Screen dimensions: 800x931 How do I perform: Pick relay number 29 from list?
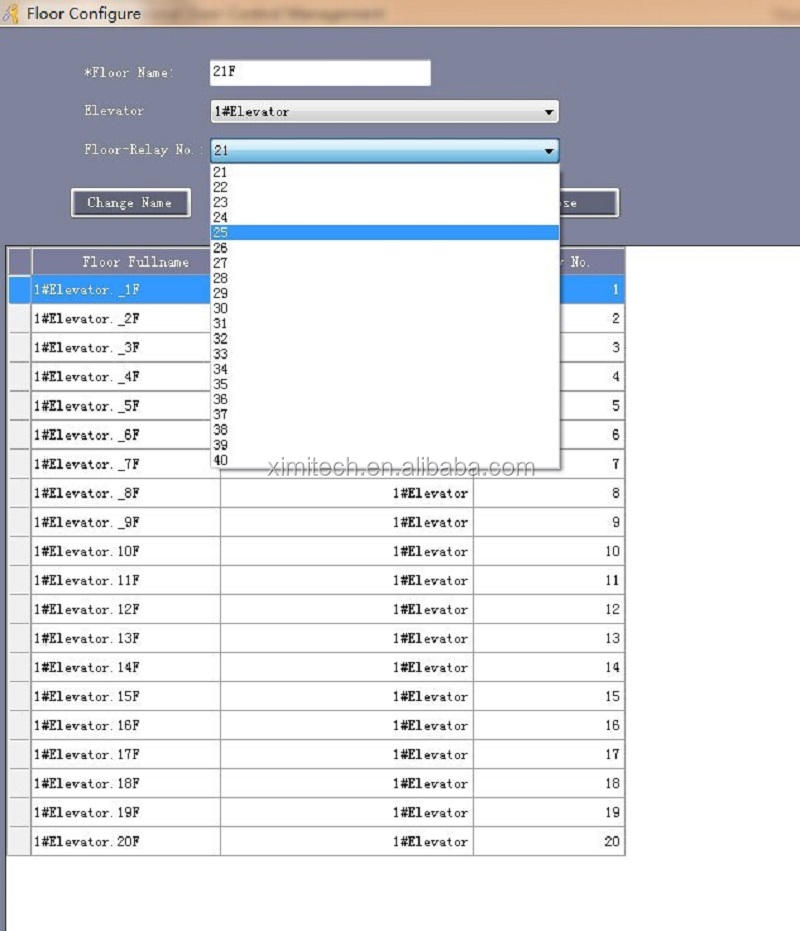(385, 293)
